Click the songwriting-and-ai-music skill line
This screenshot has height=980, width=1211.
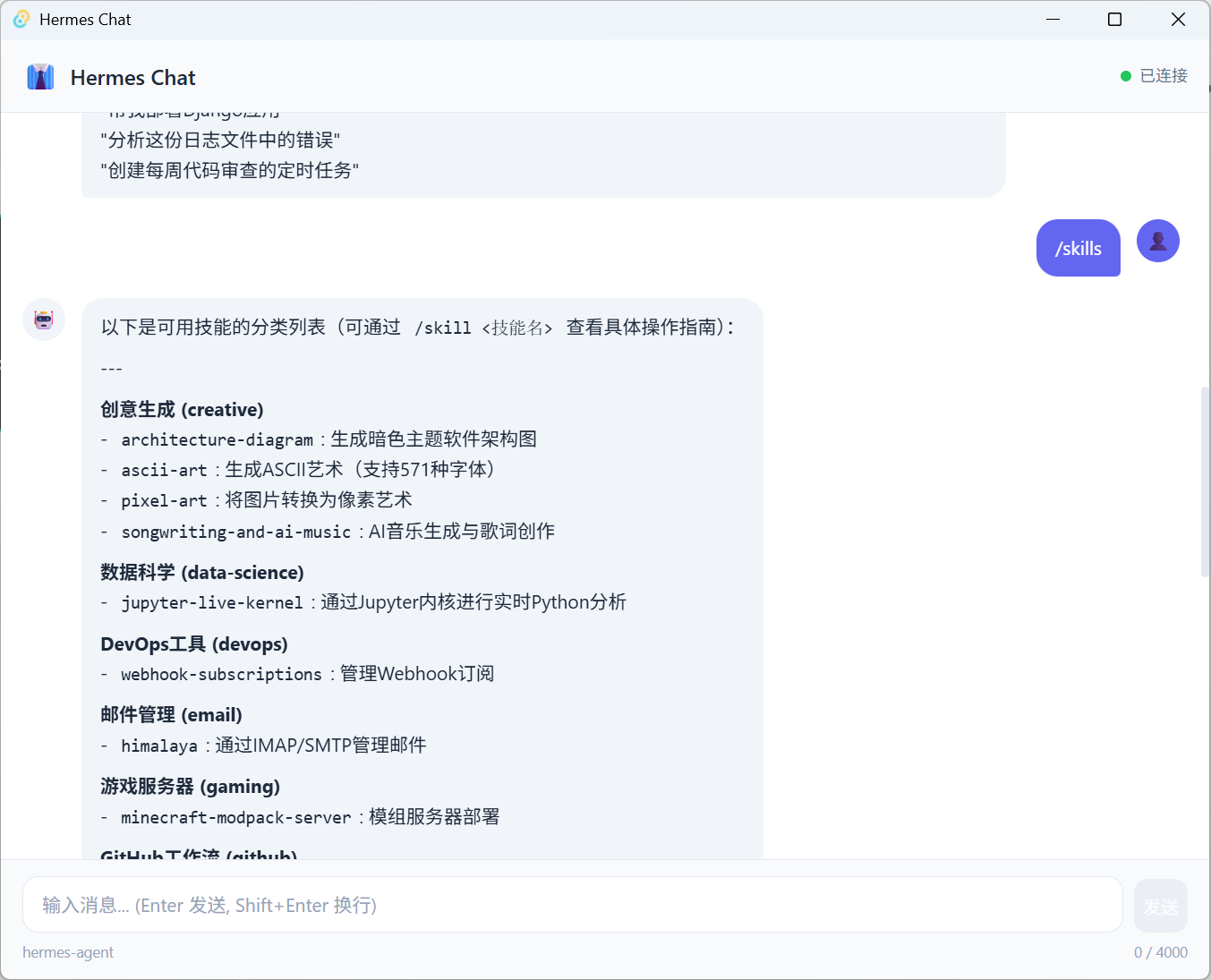[328, 532]
